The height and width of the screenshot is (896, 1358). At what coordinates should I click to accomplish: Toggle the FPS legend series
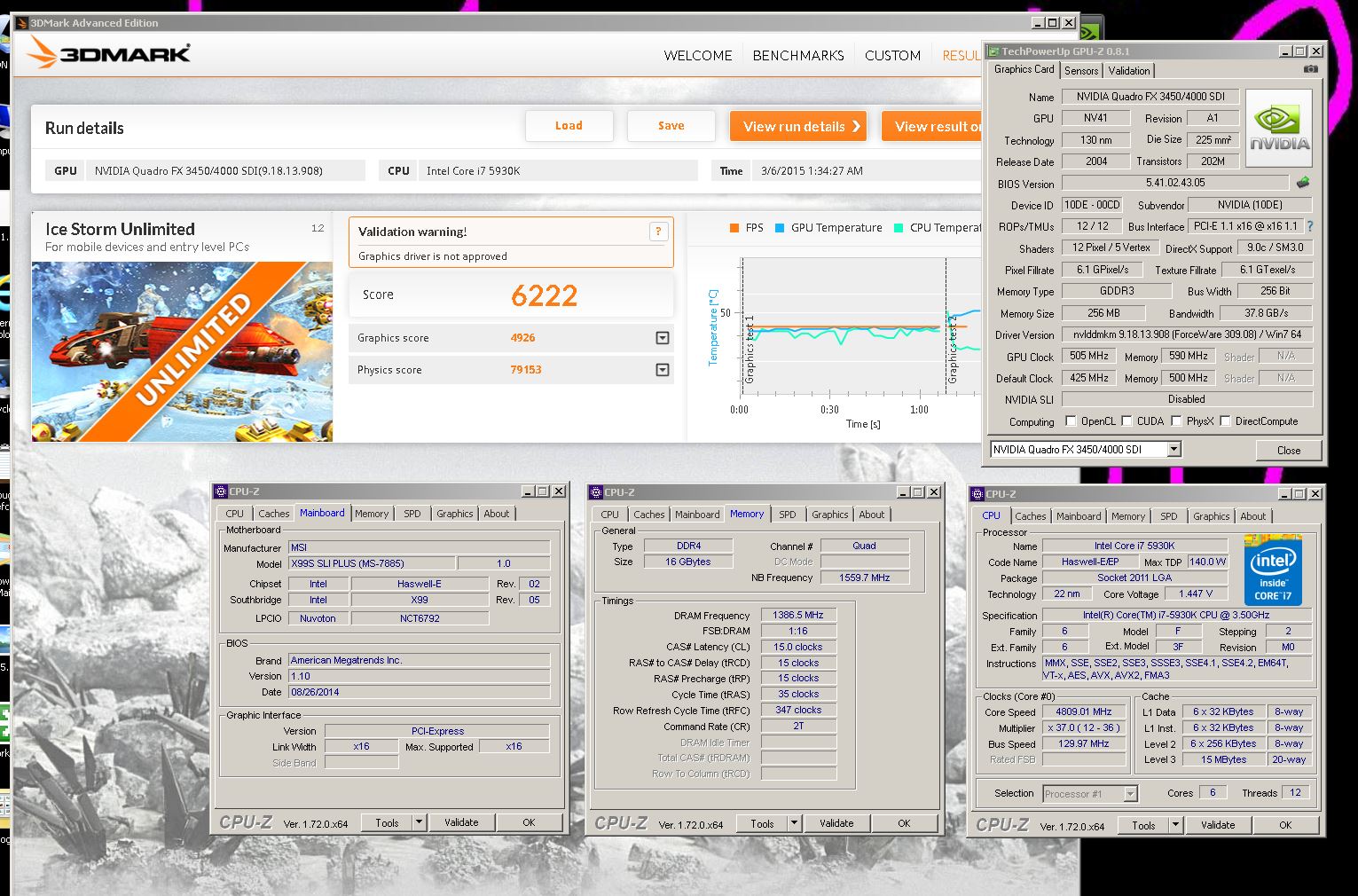point(746,228)
